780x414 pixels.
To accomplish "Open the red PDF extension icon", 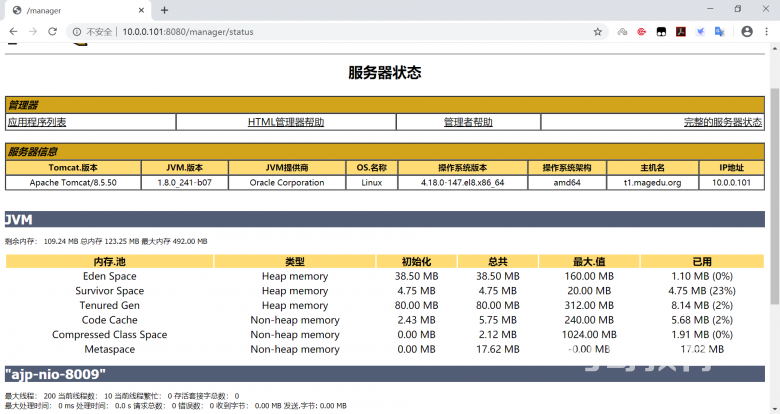I will point(681,32).
